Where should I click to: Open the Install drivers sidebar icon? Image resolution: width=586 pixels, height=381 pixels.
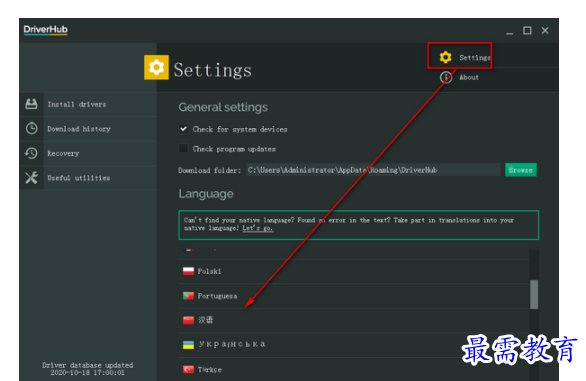pos(31,104)
